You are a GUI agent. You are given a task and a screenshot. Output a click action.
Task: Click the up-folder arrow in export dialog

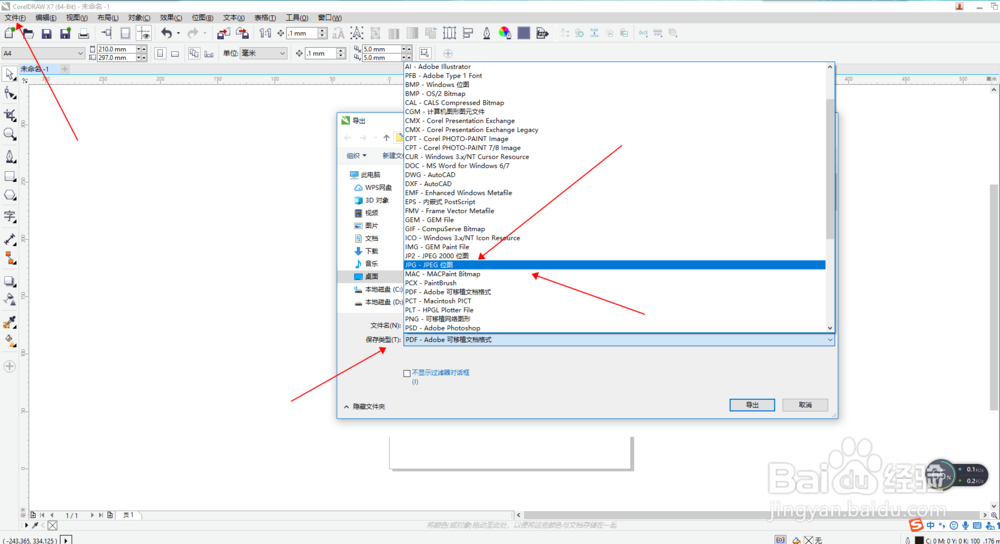click(x=386, y=138)
